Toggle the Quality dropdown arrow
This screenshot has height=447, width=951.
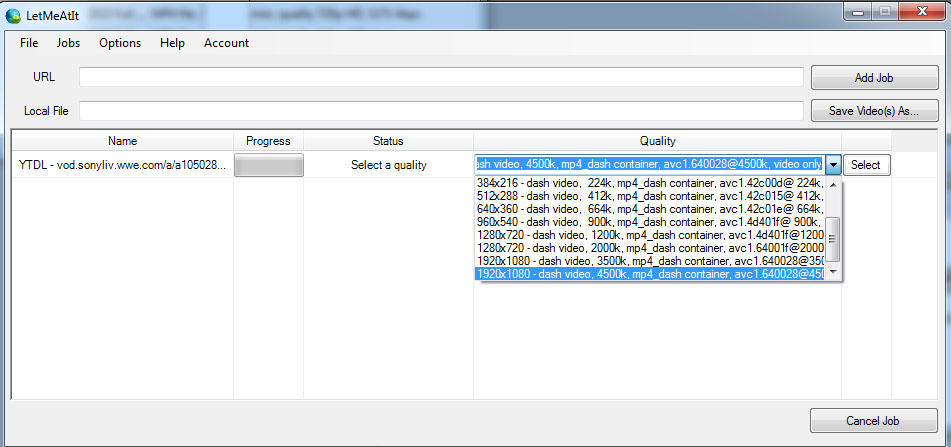click(x=833, y=164)
